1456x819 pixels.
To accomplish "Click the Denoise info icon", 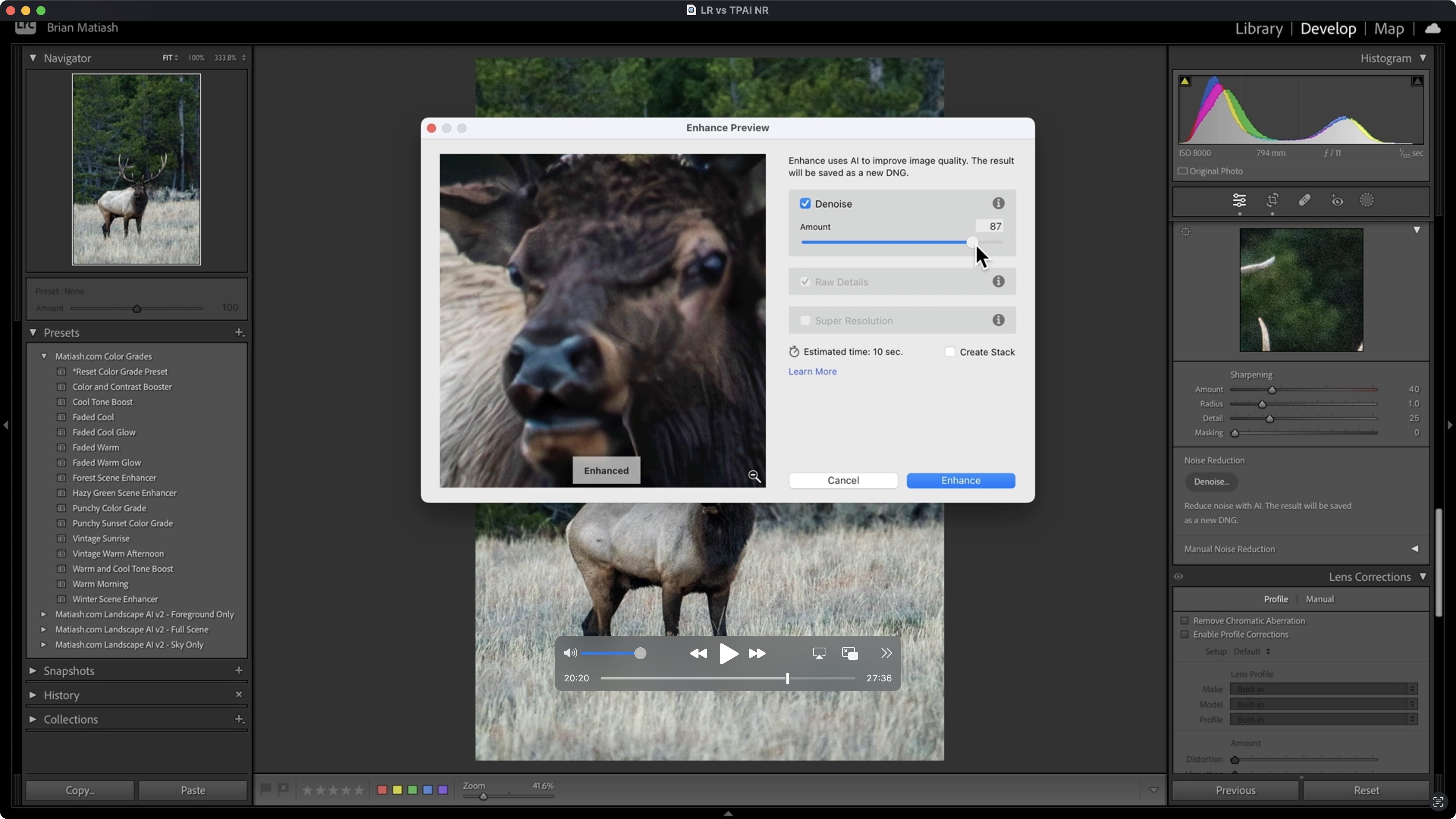I will click(998, 204).
